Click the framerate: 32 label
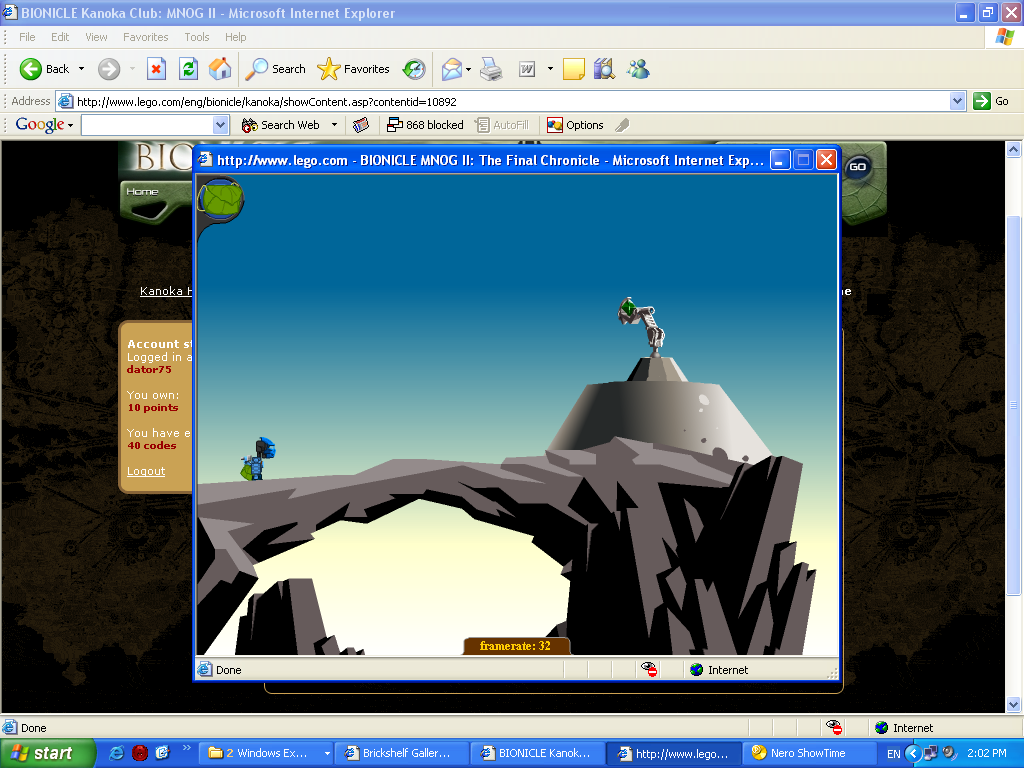 coord(515,646)
